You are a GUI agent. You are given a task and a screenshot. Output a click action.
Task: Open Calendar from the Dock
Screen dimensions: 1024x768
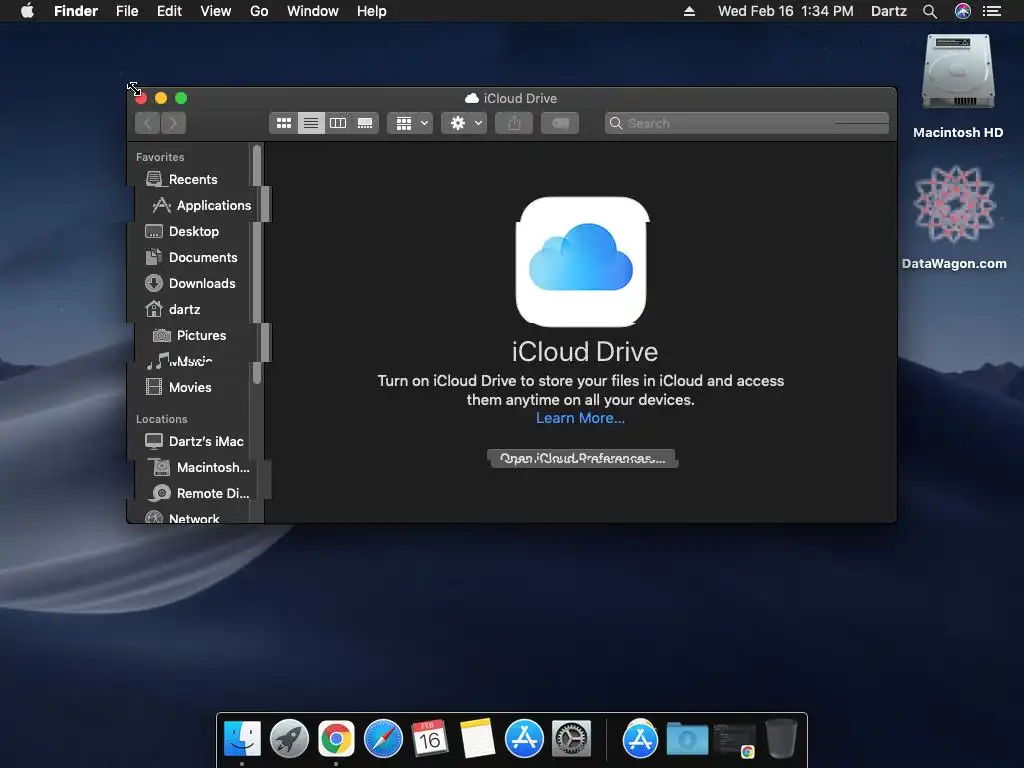pyautogui.click(x=430, y=739)
